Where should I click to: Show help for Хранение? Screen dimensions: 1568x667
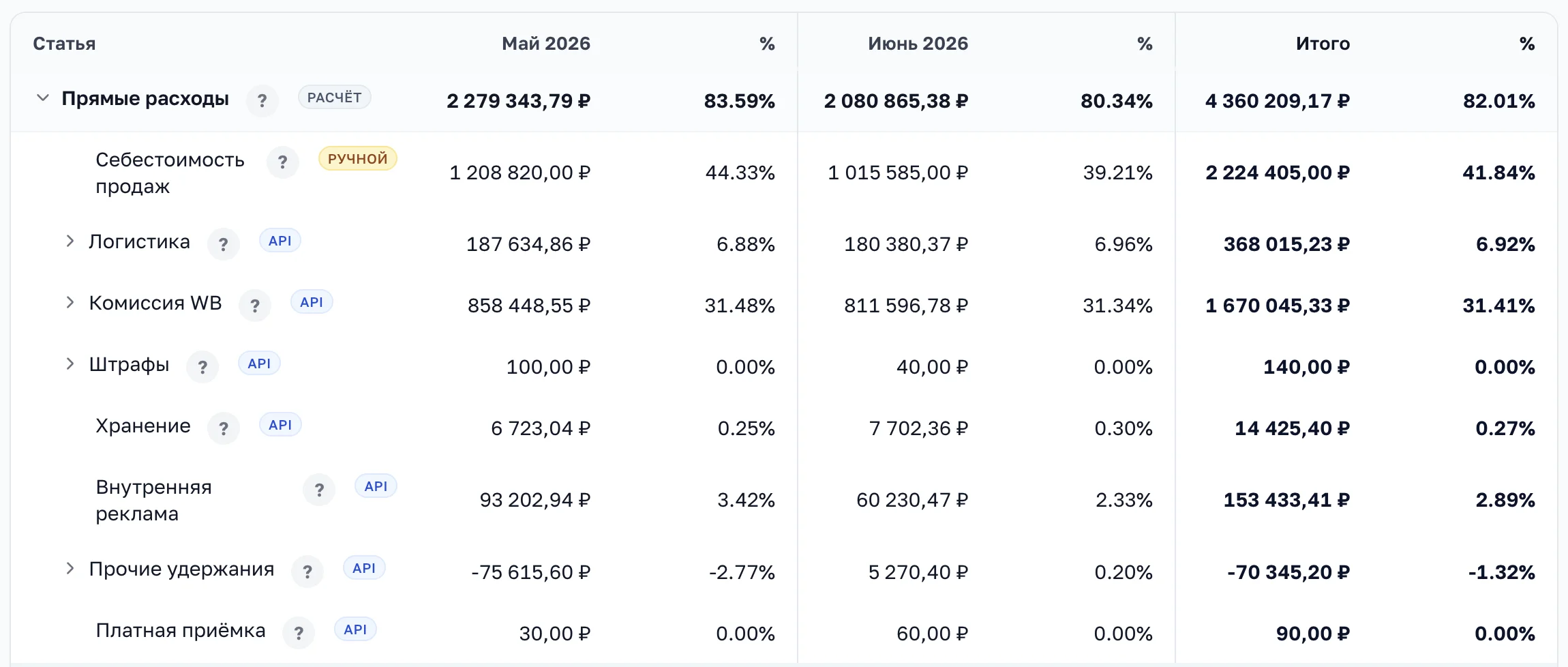click(223, 428)
